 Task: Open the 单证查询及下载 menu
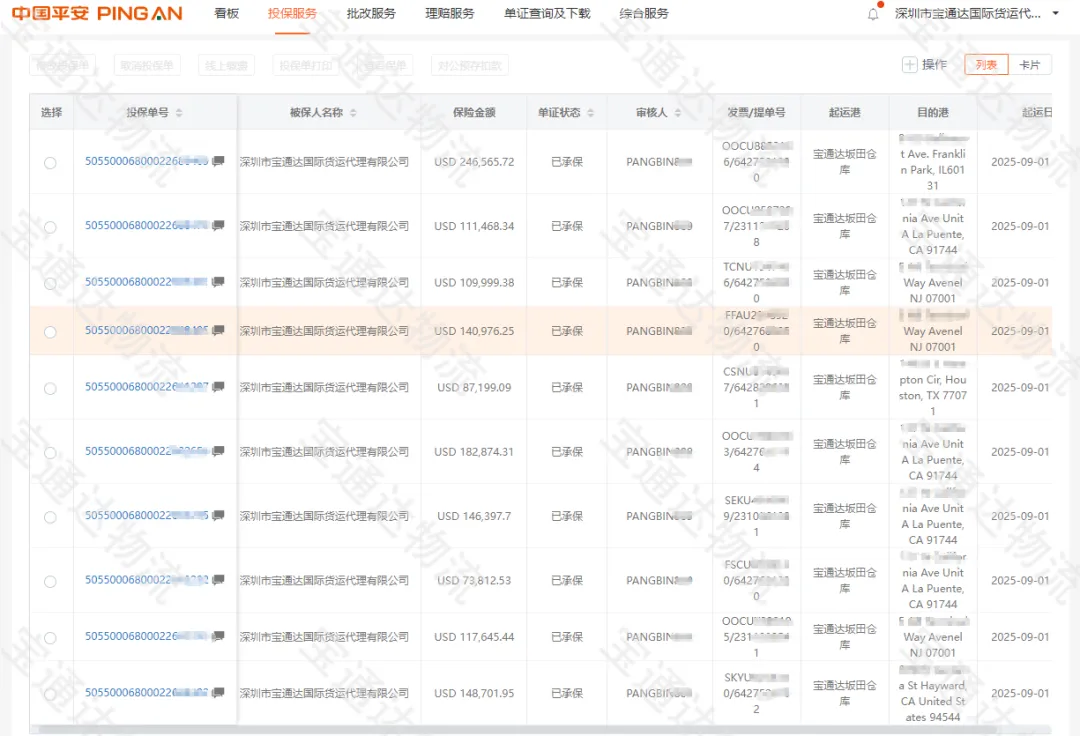(546, 15)
